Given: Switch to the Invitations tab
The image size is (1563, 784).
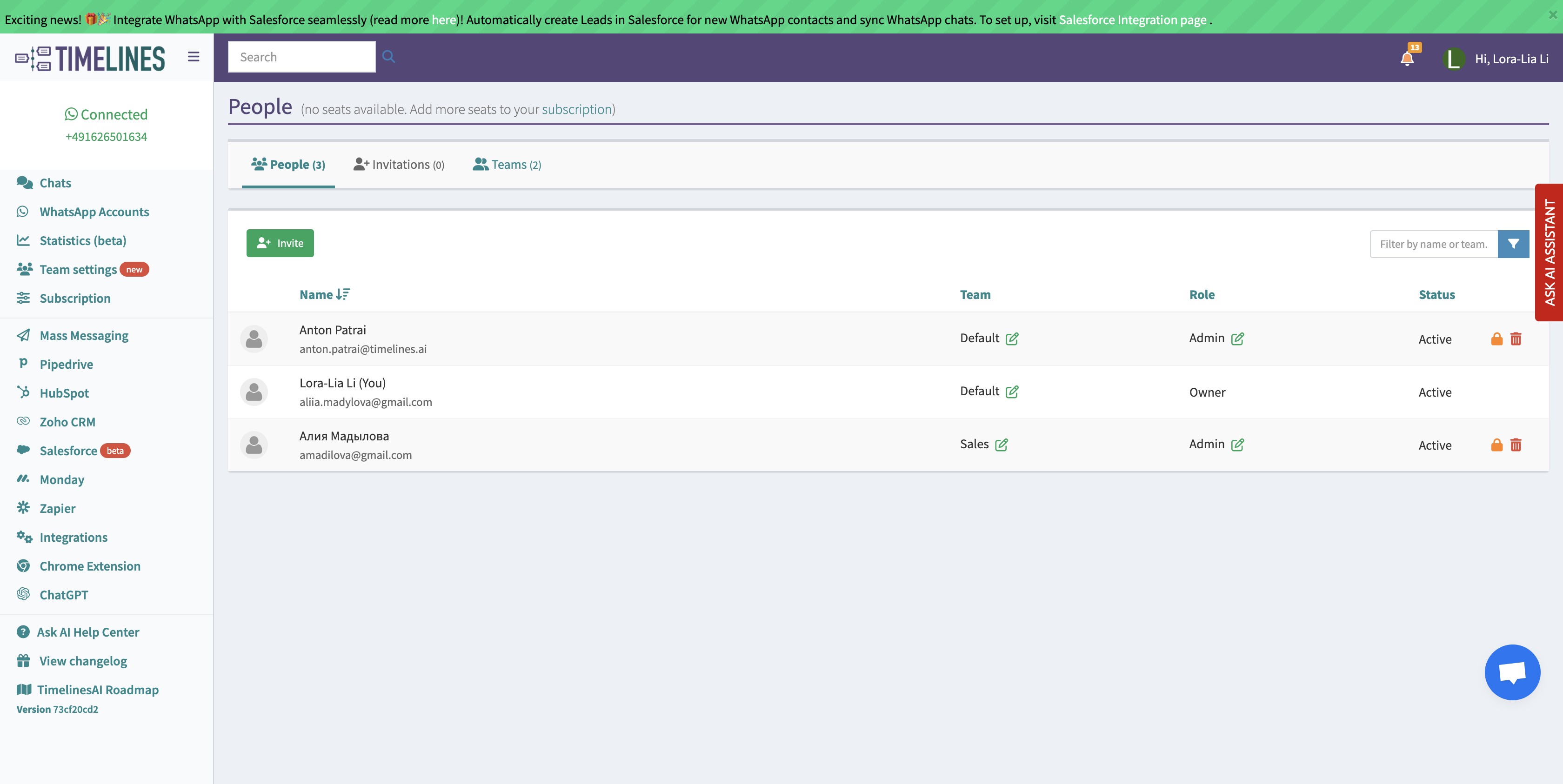Looking at the screenshot, I should point(399,165).
